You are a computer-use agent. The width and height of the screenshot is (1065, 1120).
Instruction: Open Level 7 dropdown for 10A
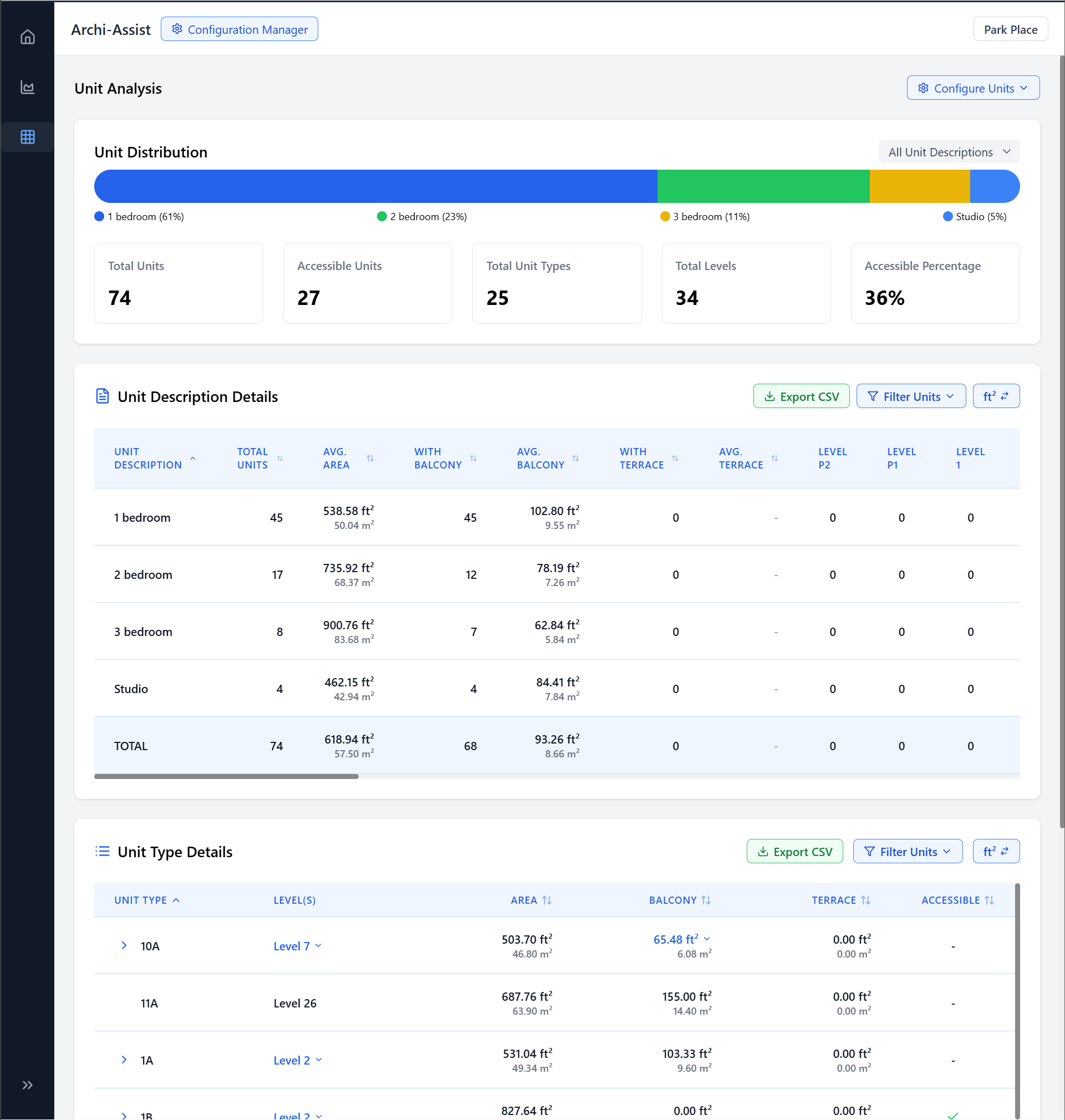pyautogui.click(x=298, y=946)
